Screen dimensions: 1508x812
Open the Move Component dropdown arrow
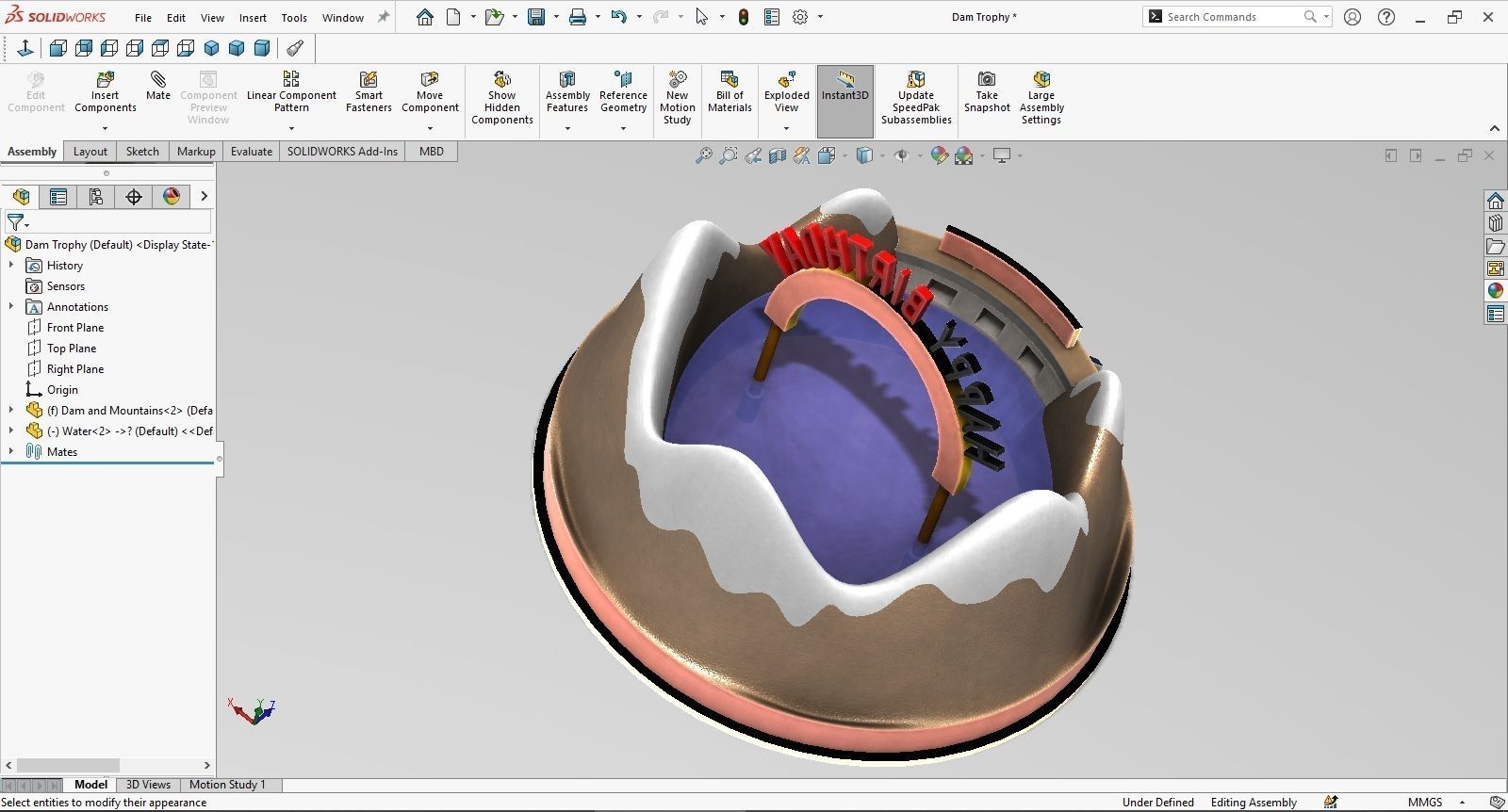(x=430, y=128)
